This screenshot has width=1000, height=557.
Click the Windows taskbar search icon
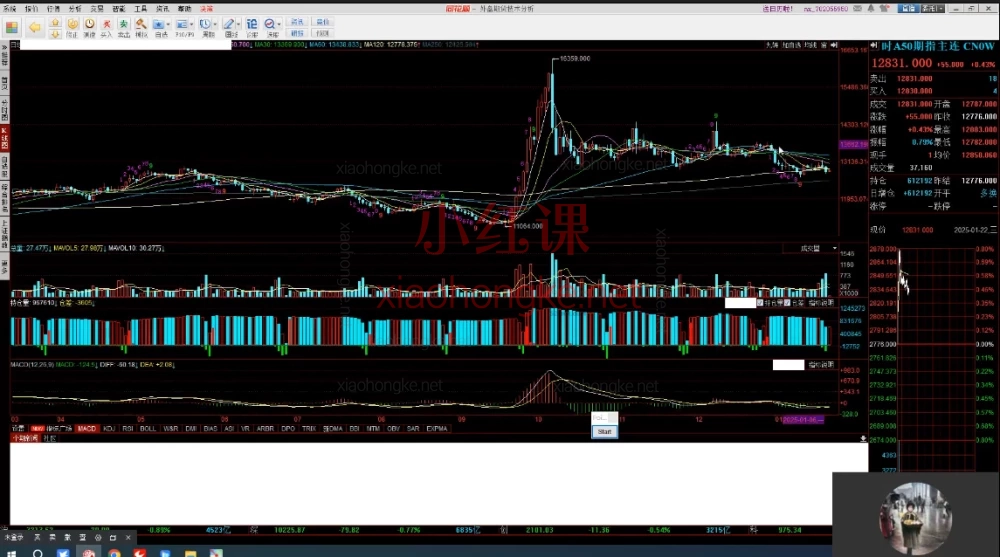(x=38, y=553)
